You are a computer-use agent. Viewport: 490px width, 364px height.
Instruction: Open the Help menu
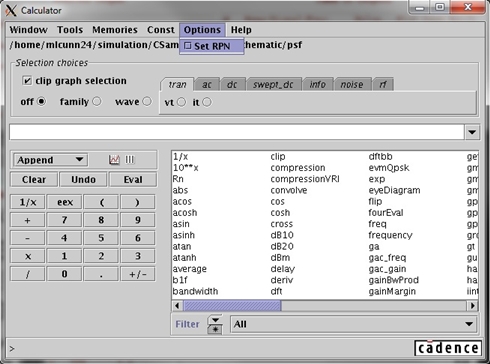coord(241,30)
